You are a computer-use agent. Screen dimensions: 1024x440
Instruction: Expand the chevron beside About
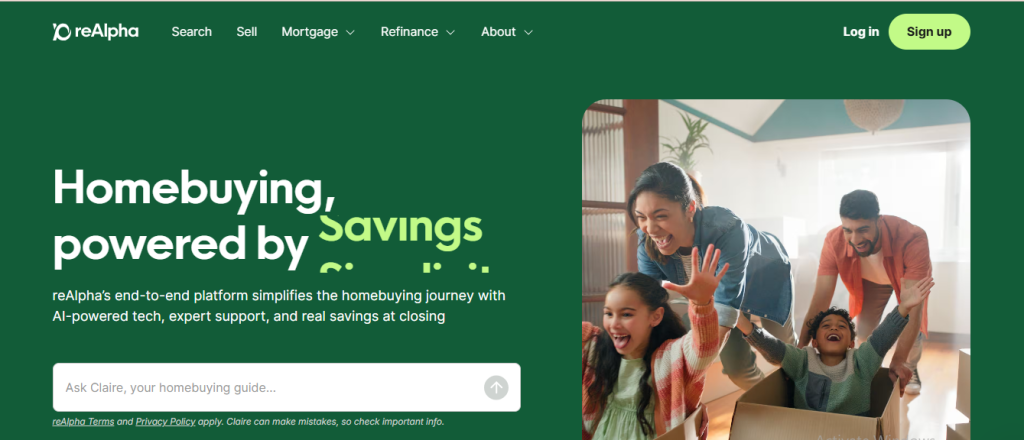tap(528, 32)
